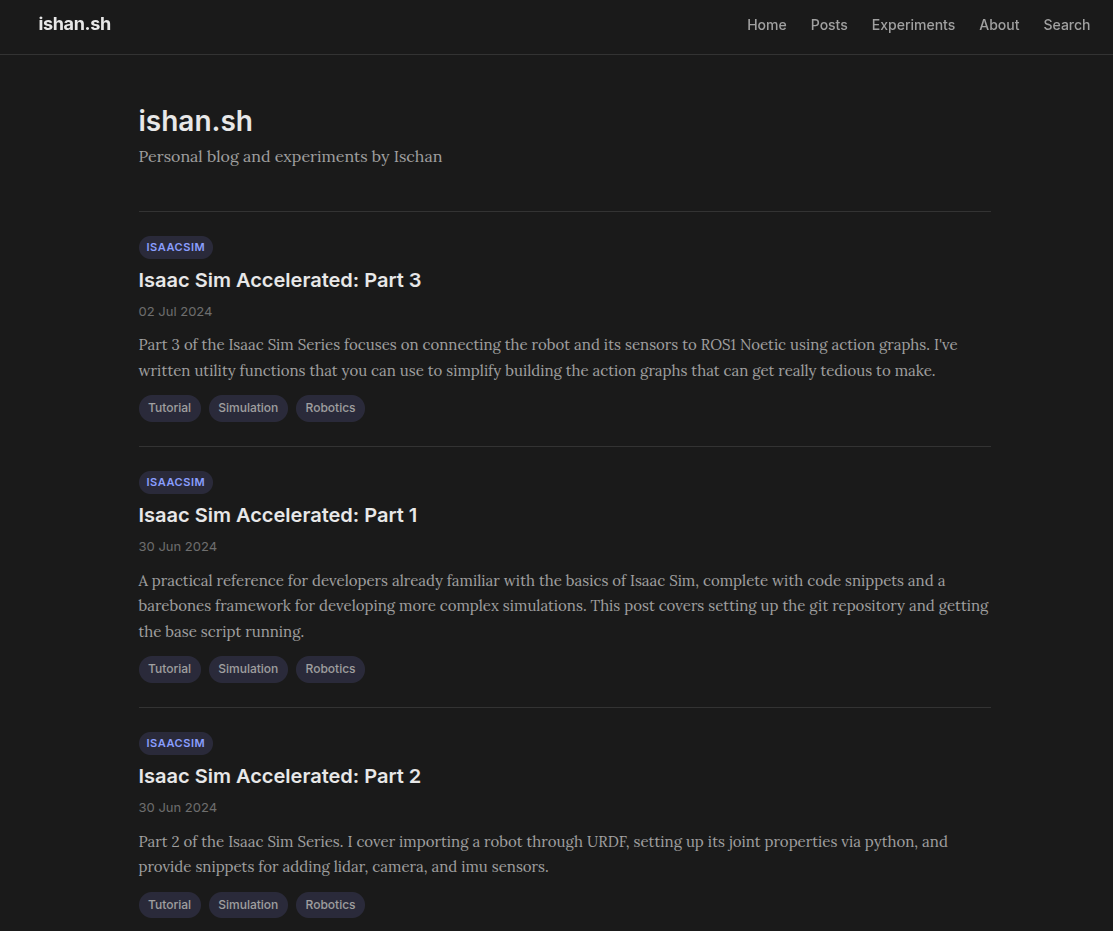This screenshot has height=931, width=1113.
Task: Click Part 3 description about ROS1 Noetic
Action: click(x=548, y=358)
